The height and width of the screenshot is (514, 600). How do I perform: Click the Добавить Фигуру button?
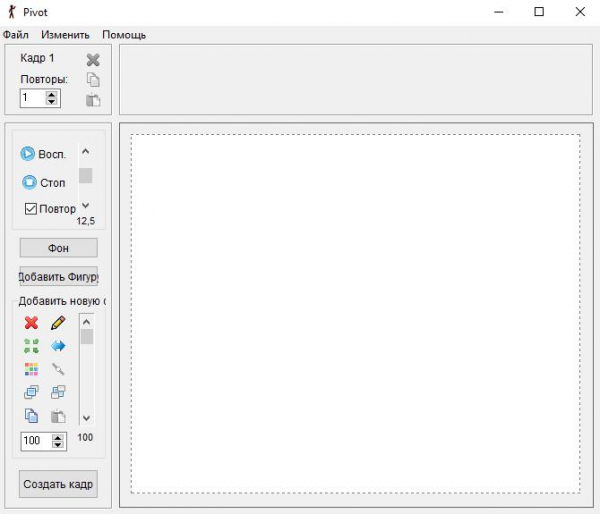[59, 276]
